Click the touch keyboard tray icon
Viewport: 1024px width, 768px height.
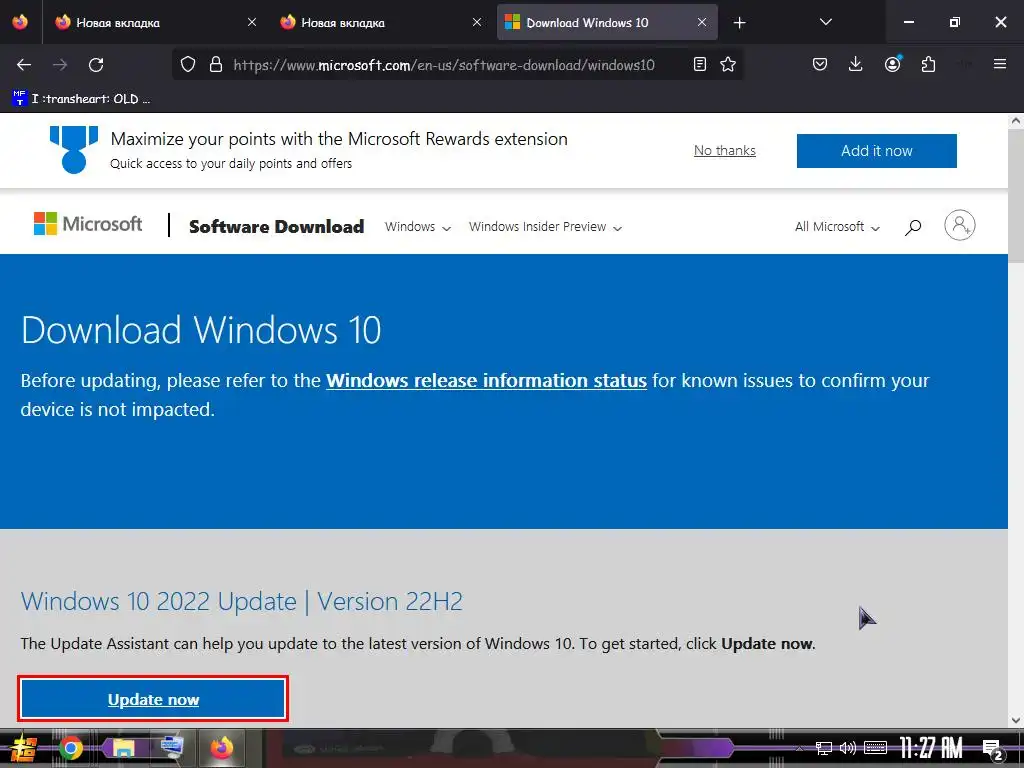coord(875,748)
